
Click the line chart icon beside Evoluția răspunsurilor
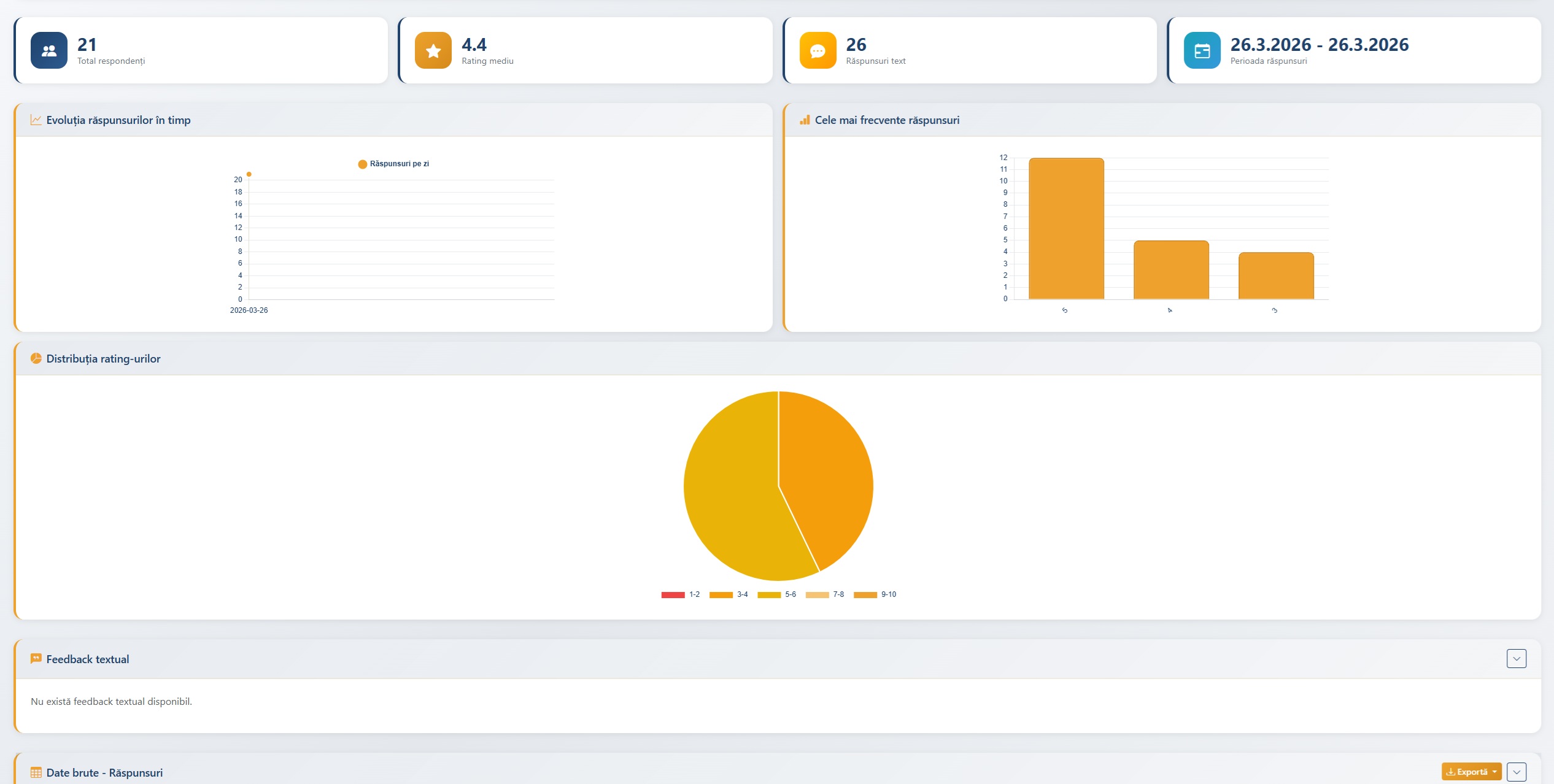(x=36, y=120)
